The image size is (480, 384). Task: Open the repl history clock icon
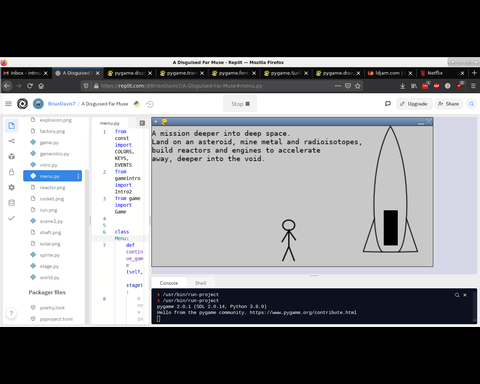(150, 104)
